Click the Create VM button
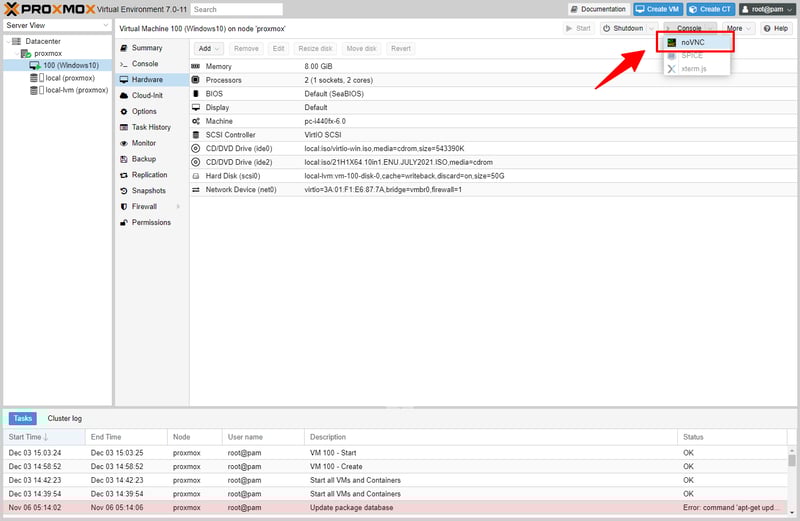 coord(656,9)
